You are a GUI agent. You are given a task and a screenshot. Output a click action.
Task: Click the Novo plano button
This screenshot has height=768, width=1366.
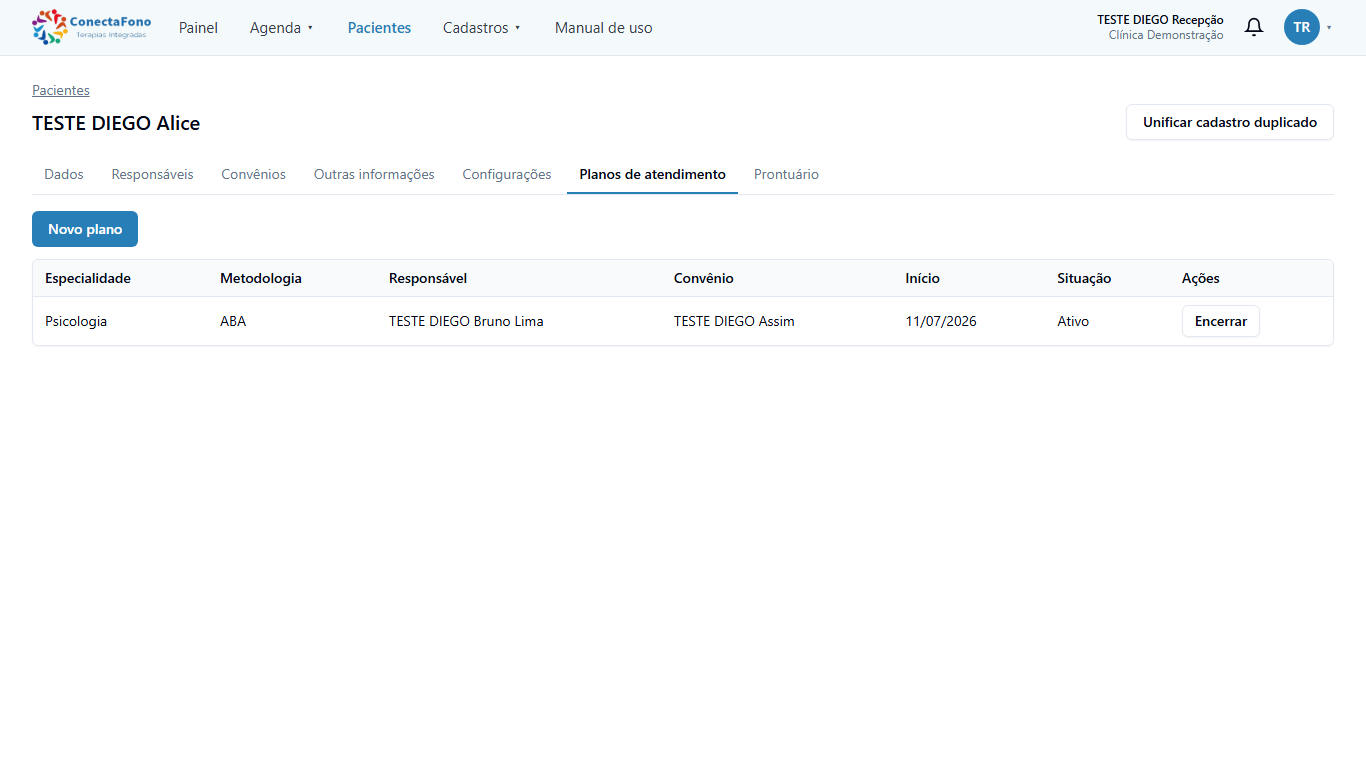(x=85, y=229)
